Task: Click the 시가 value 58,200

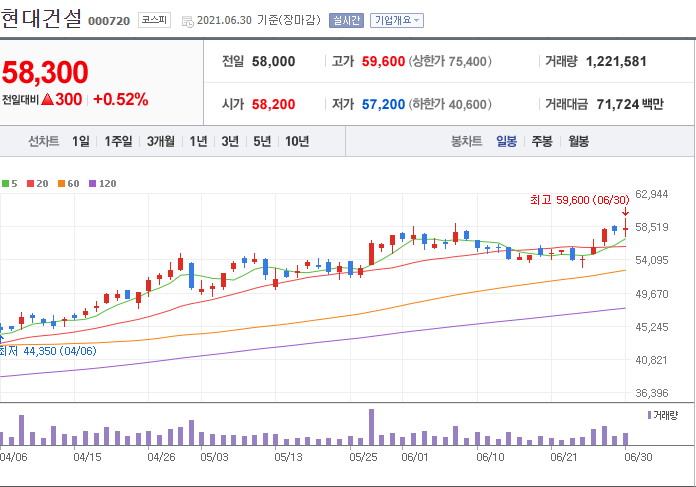Action: pyautogui.click(x=273, y=104)
